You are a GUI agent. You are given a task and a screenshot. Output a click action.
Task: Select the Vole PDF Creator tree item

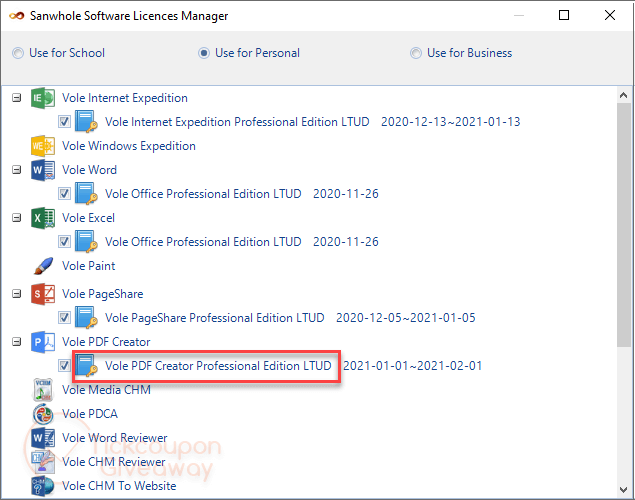click(x=106, y=342)
